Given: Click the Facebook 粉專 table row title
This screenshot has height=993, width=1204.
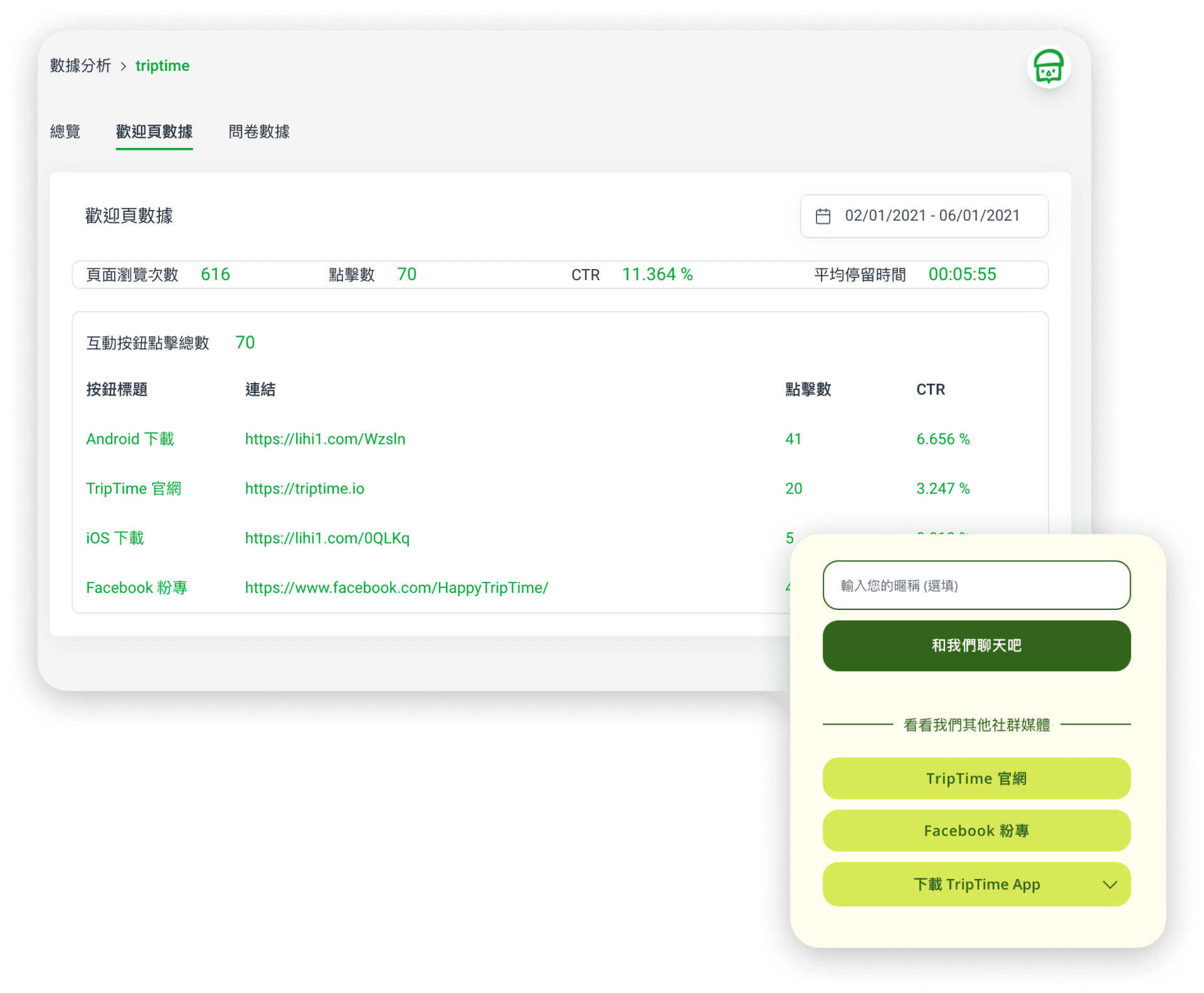Looking at the screenshot, I should (137, 587).
